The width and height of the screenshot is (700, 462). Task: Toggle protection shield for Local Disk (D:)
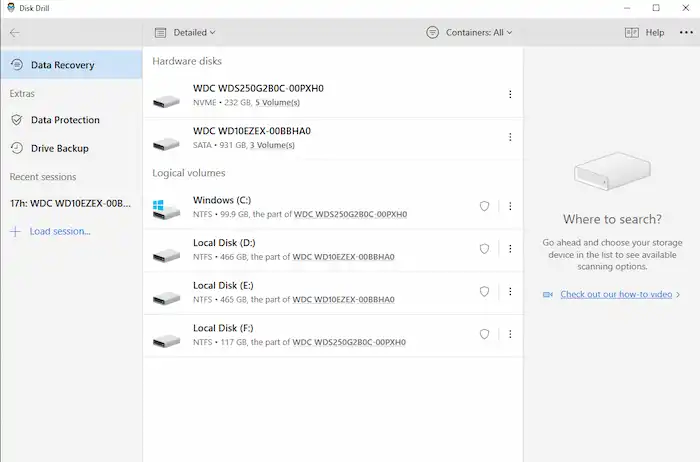point(484,249)
